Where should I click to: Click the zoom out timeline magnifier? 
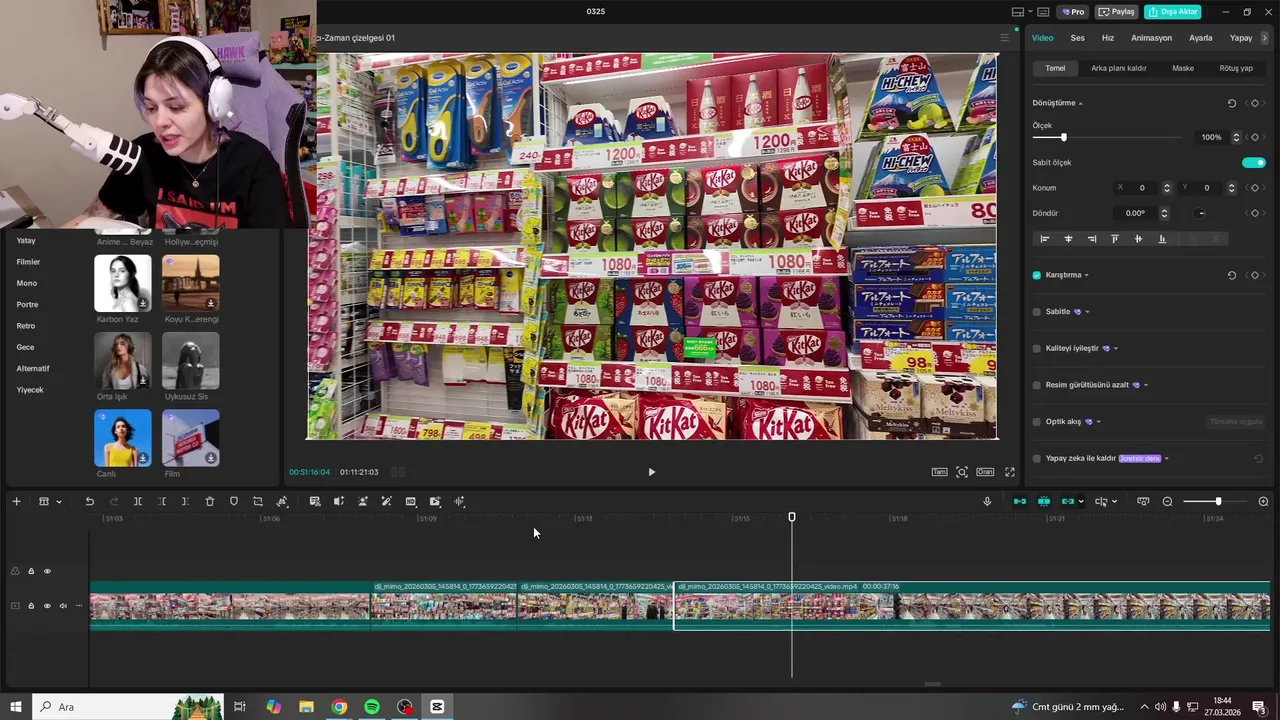tap(1167, 501)
